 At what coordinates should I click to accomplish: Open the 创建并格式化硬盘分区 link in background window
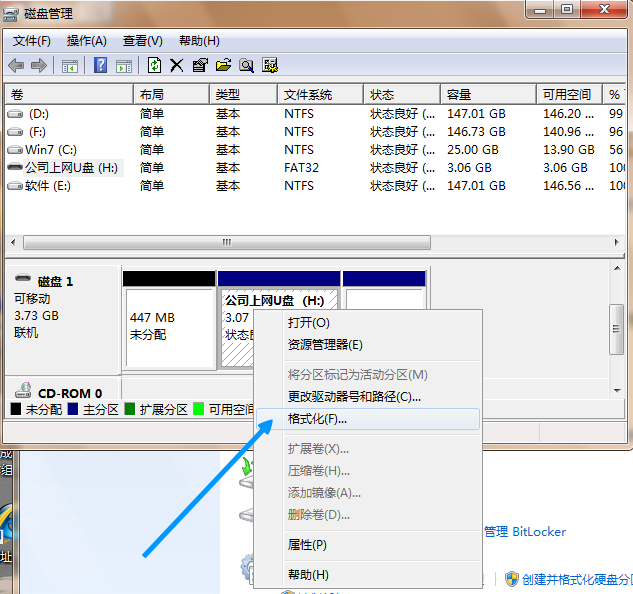[x=577, y=579]
